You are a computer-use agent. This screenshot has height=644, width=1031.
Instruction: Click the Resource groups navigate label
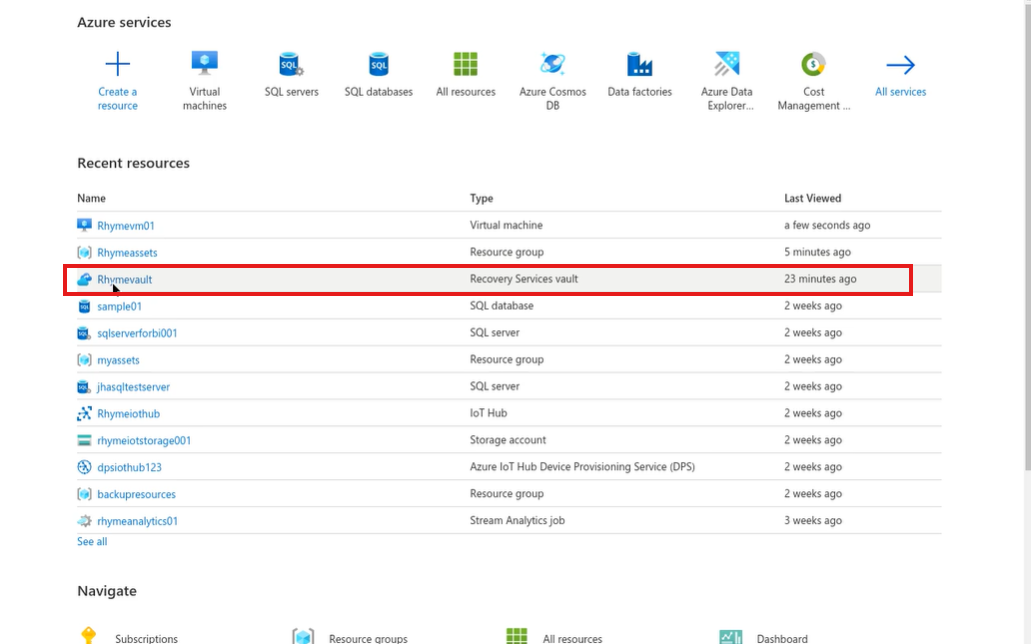pyautogui.click(x=368, y=638)
